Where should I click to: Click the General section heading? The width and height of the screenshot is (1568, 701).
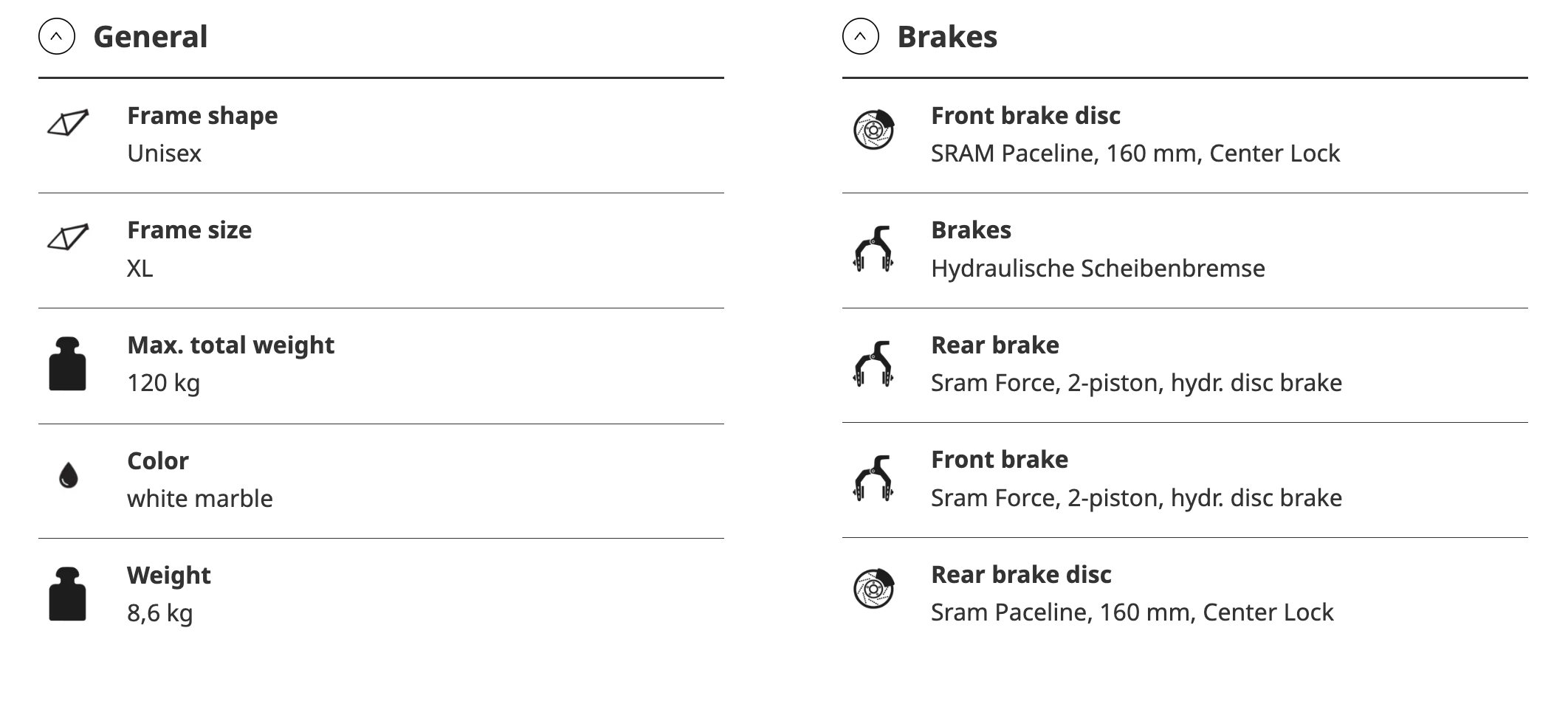coord(151,37)
